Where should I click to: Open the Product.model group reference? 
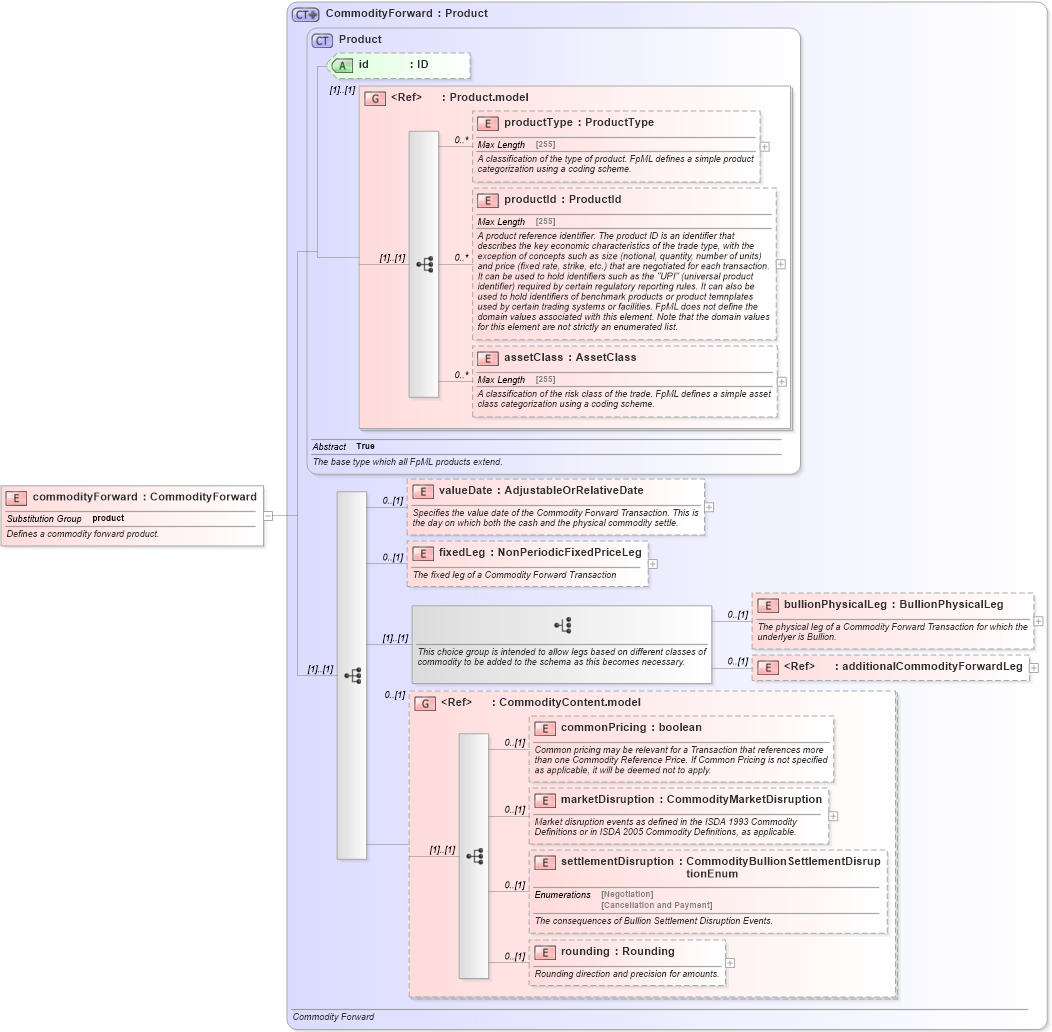pos(489,97)
